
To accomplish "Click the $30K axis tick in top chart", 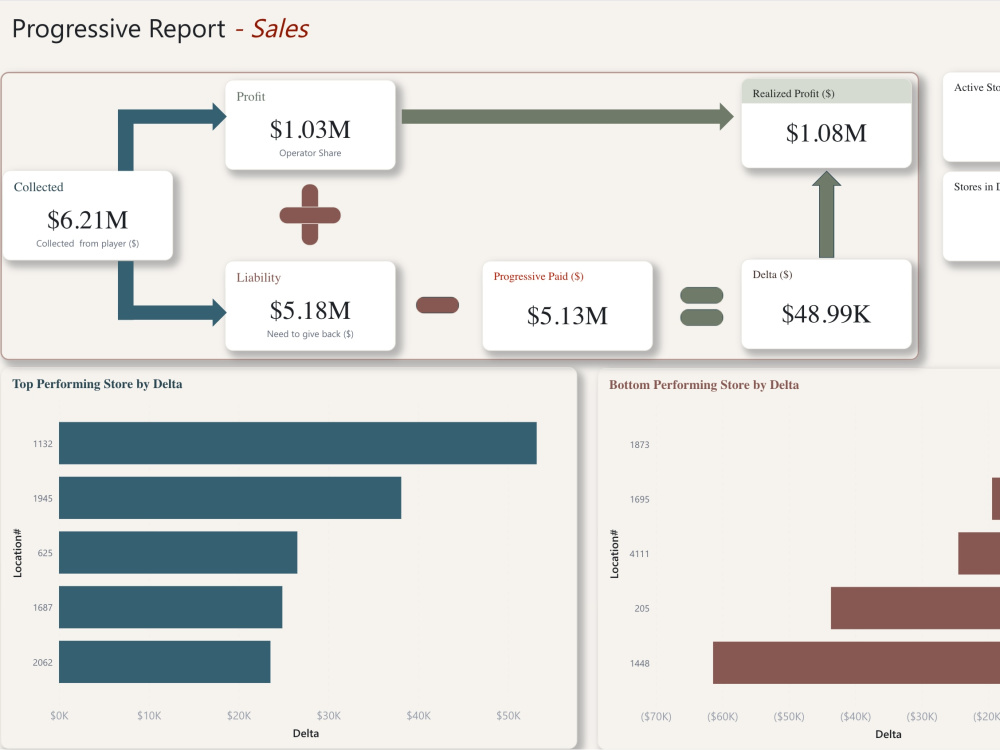I will [328, 716].
